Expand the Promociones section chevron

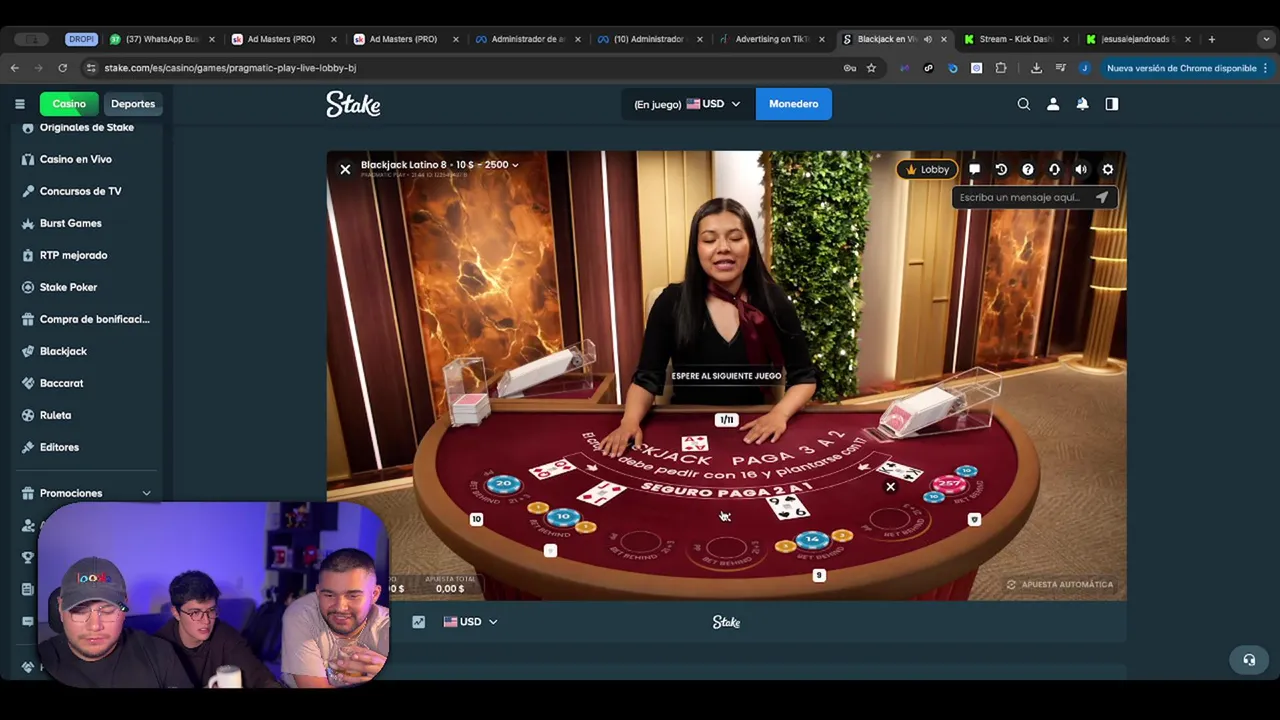click(146, 493)
